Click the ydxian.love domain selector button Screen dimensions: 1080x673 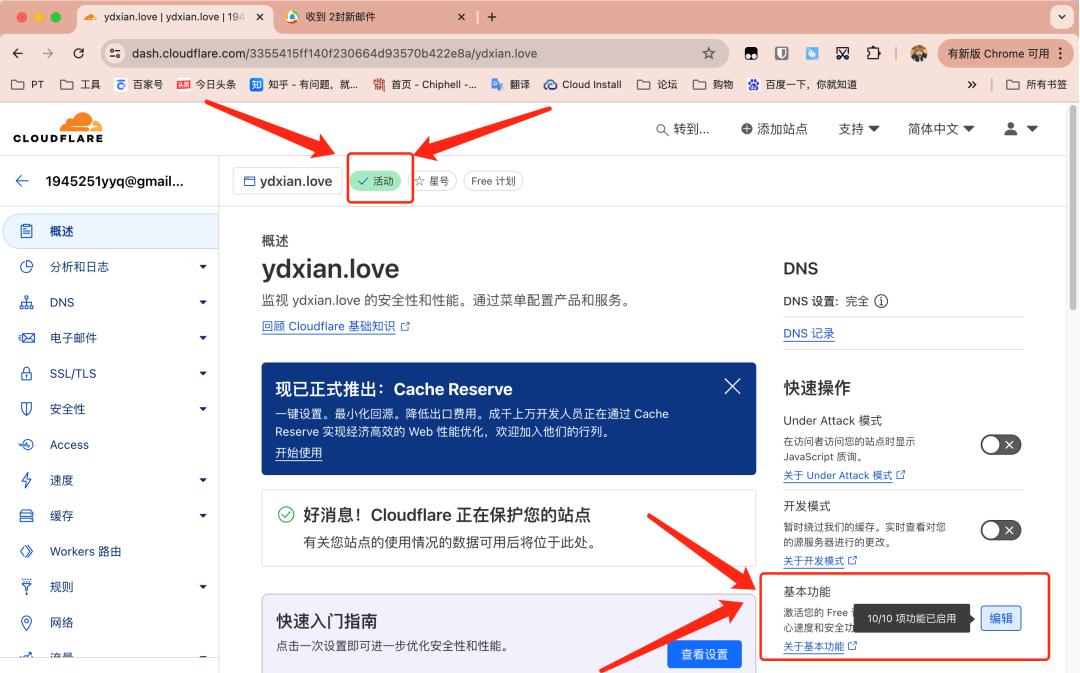288,181
